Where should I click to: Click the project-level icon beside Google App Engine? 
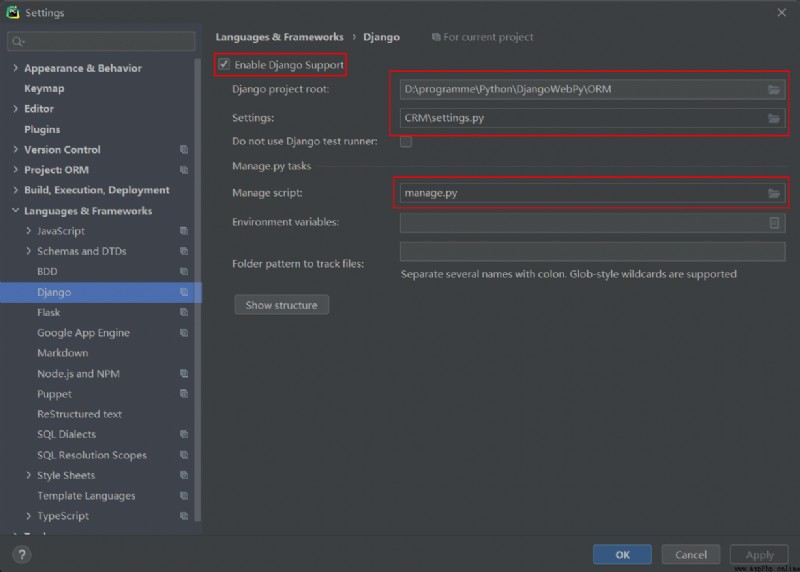(x=184, y=333)
